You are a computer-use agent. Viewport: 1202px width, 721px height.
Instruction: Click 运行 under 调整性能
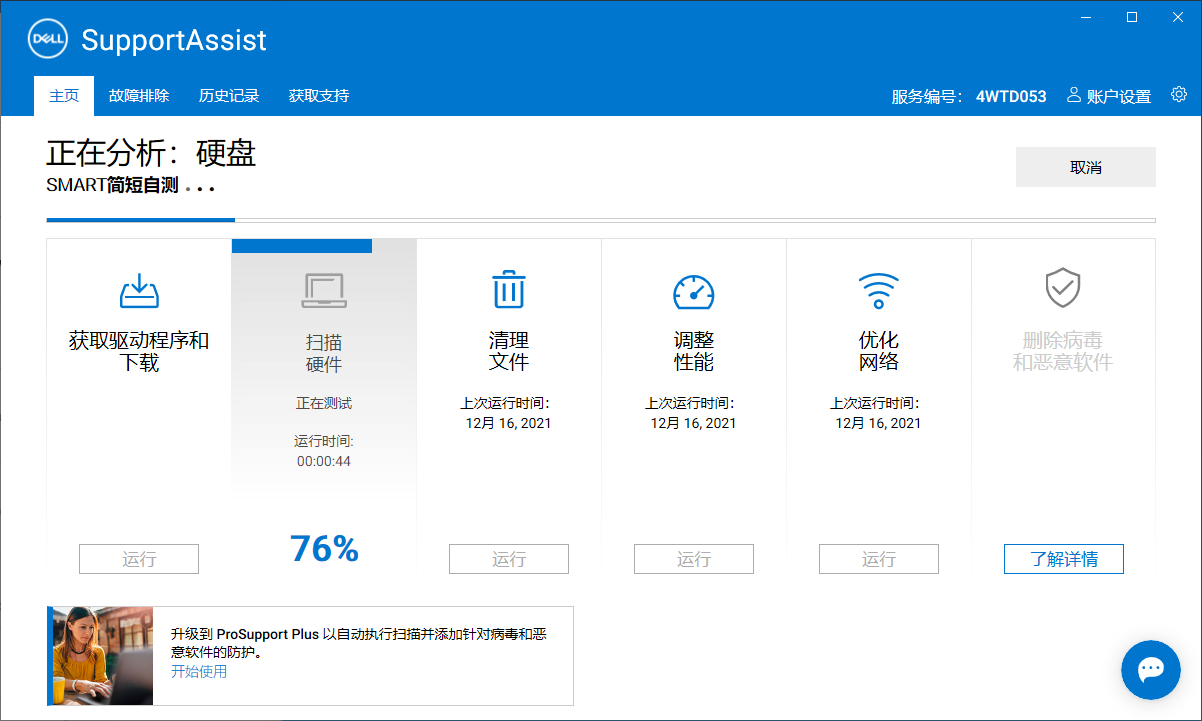pos(694,559)
